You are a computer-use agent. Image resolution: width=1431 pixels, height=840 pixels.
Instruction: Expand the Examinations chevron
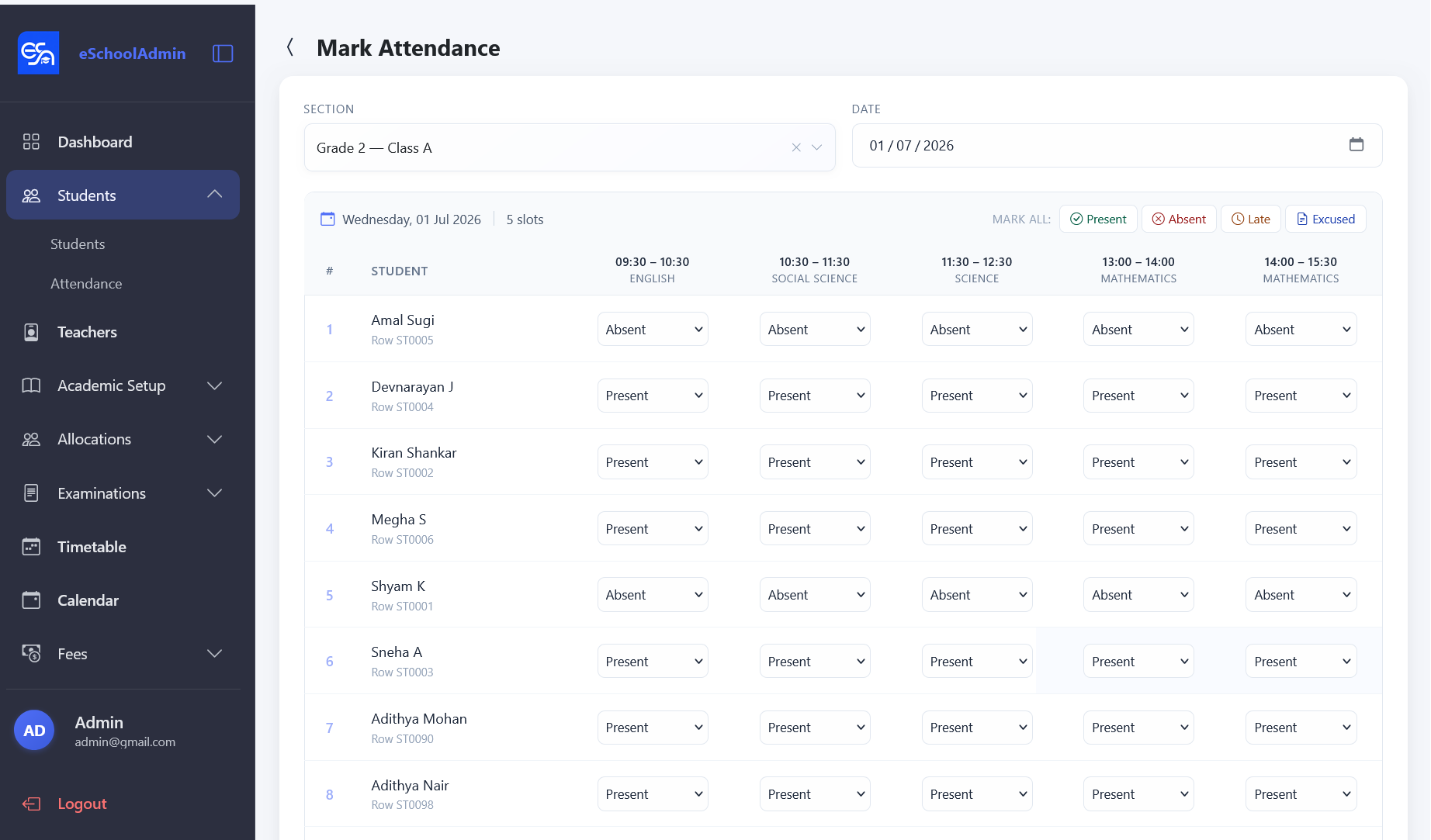(x=215, y=493)
